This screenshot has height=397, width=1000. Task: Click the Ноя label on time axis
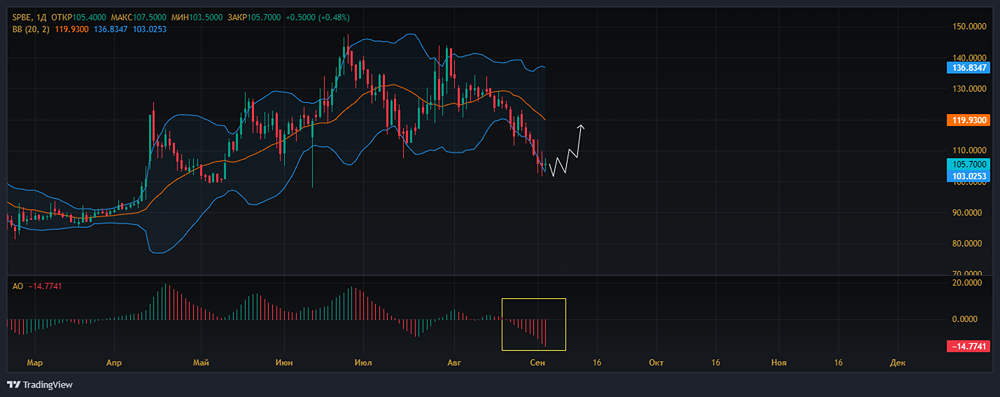pos(778,363)
